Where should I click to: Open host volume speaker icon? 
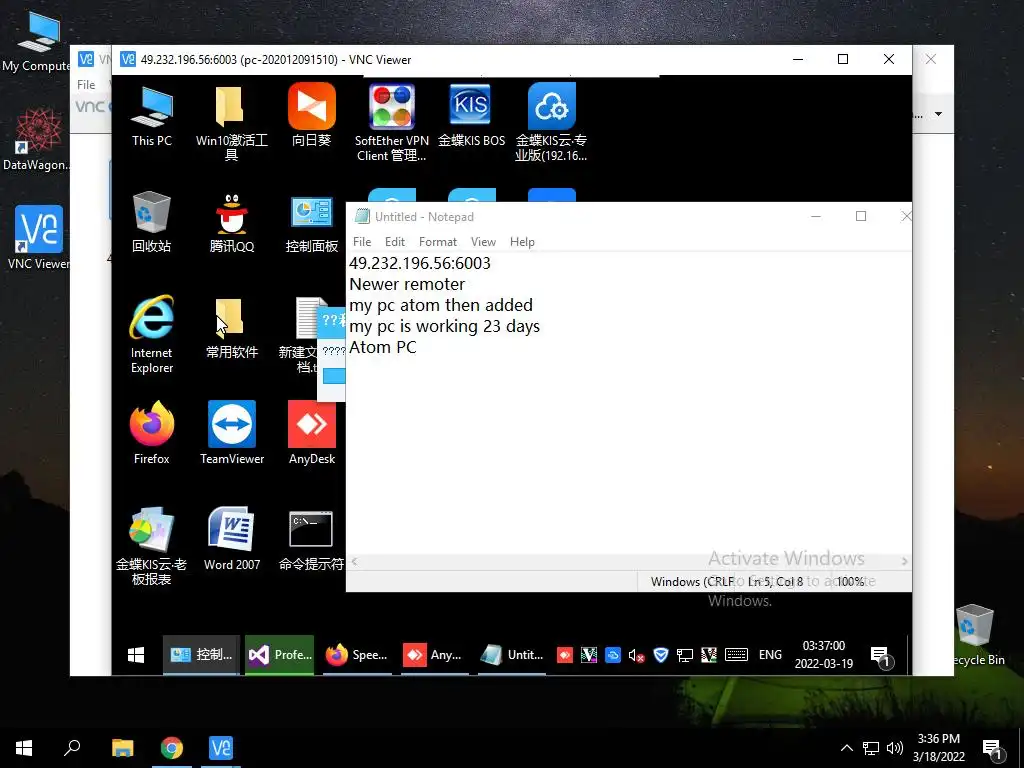coord(895,748)
